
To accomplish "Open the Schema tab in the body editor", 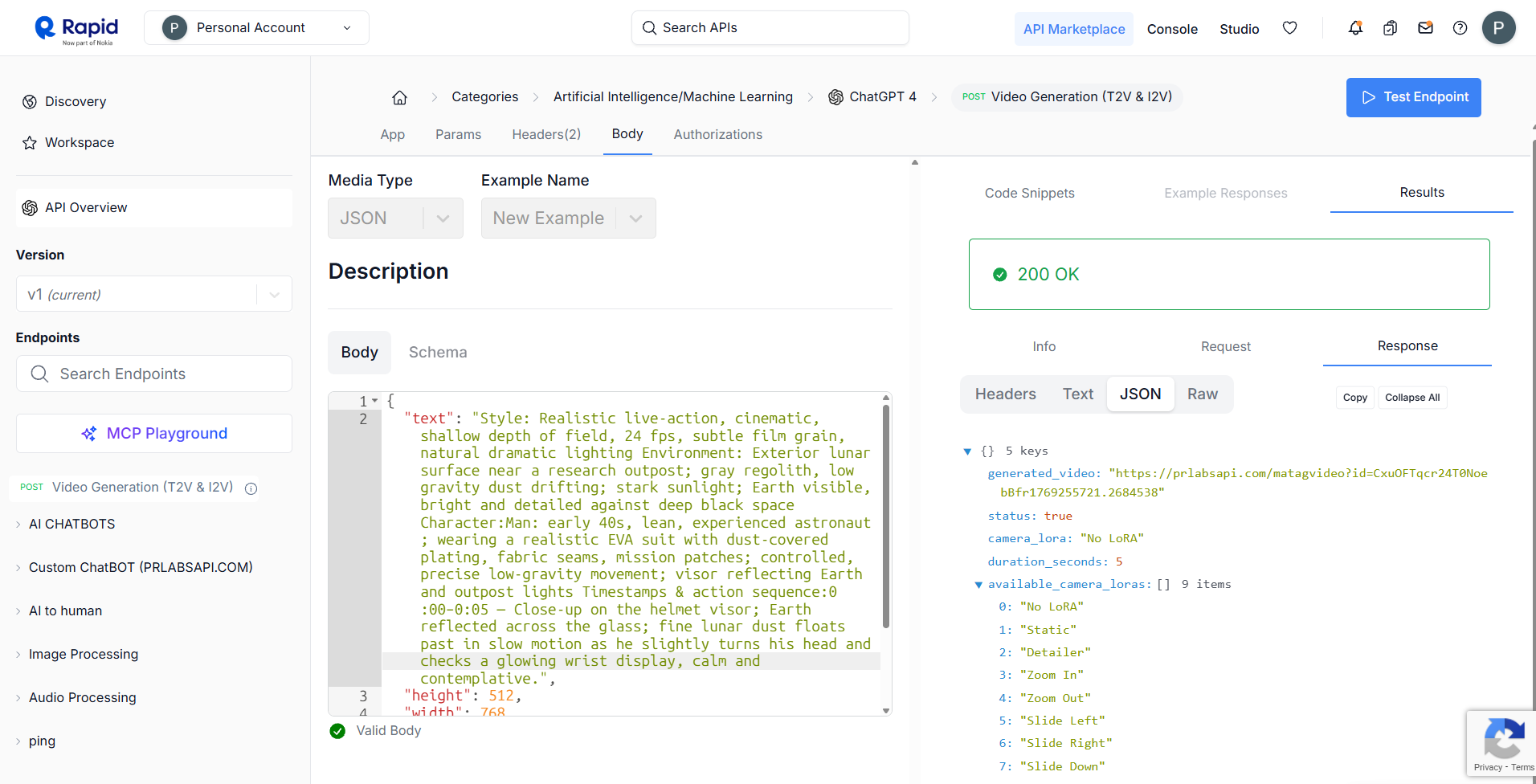I will [x=438, y=352].
